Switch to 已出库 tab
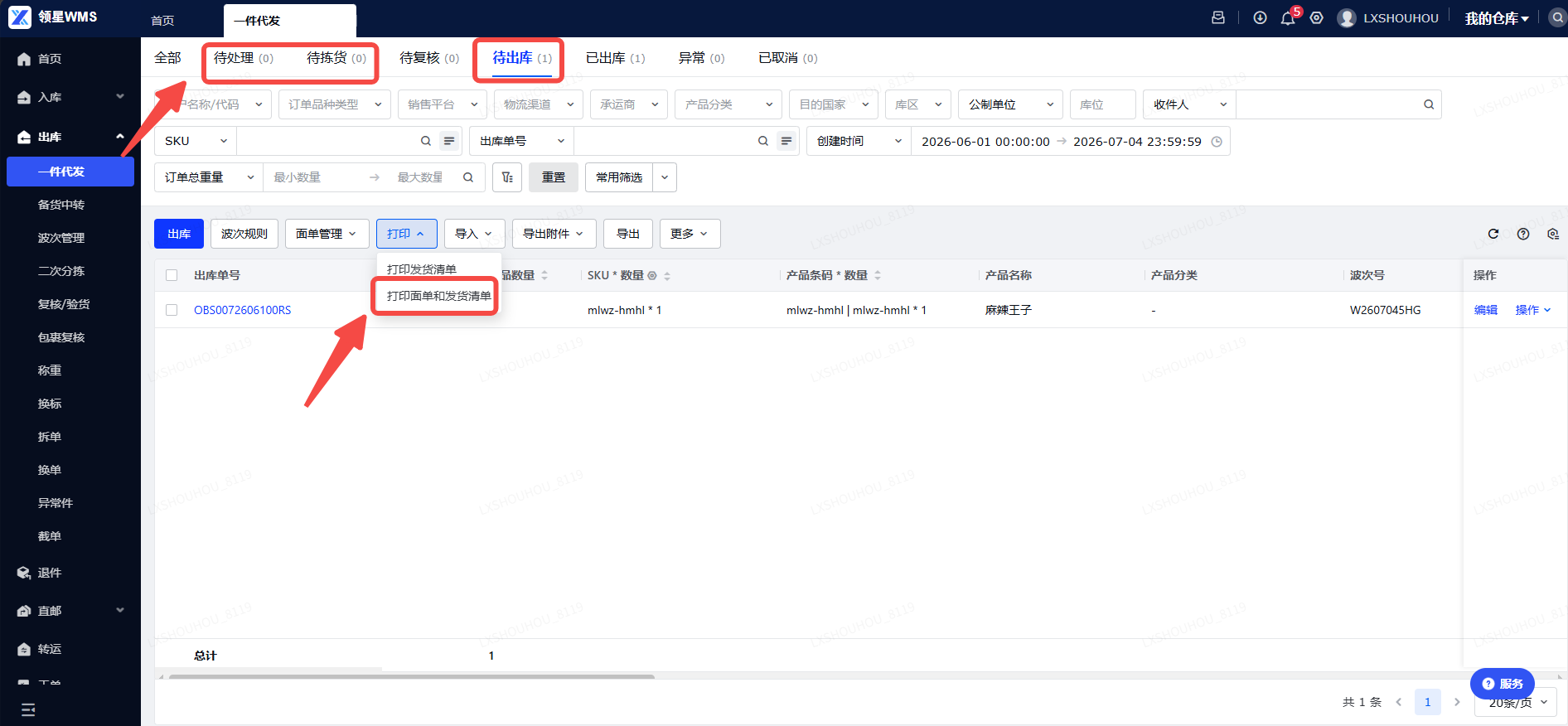 pyautogui.click(x=615, y=58)
